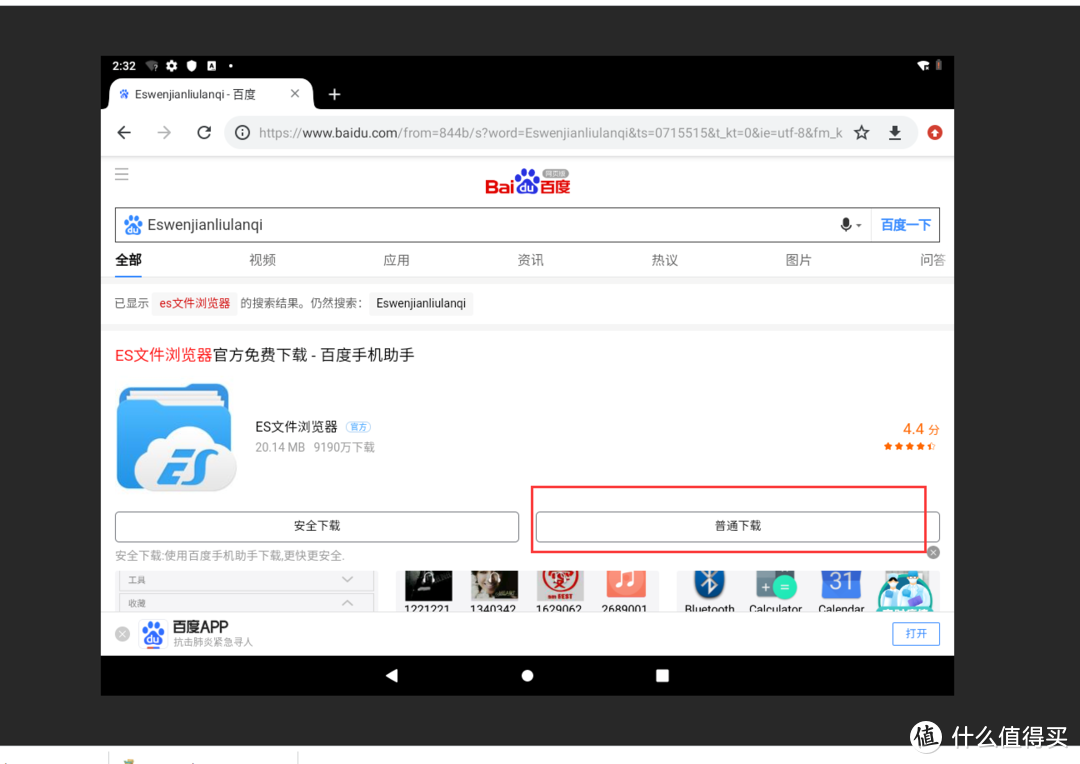Tap the Android back navigation button
Image resolution: width=1080 pixels, height=764 pixels.
click(392, 675)
